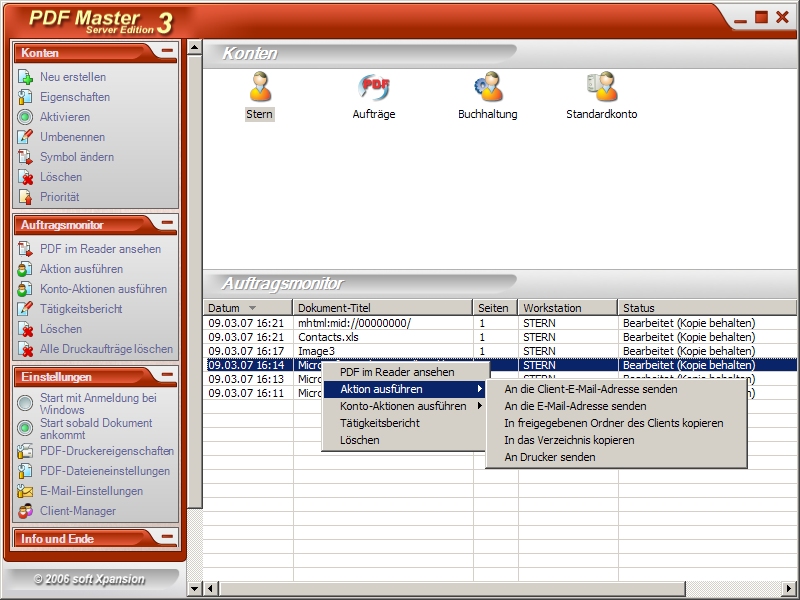Click the sidebar scrollbar down arrow
This screenshot has width=800, height=600.
pos(194,588)
